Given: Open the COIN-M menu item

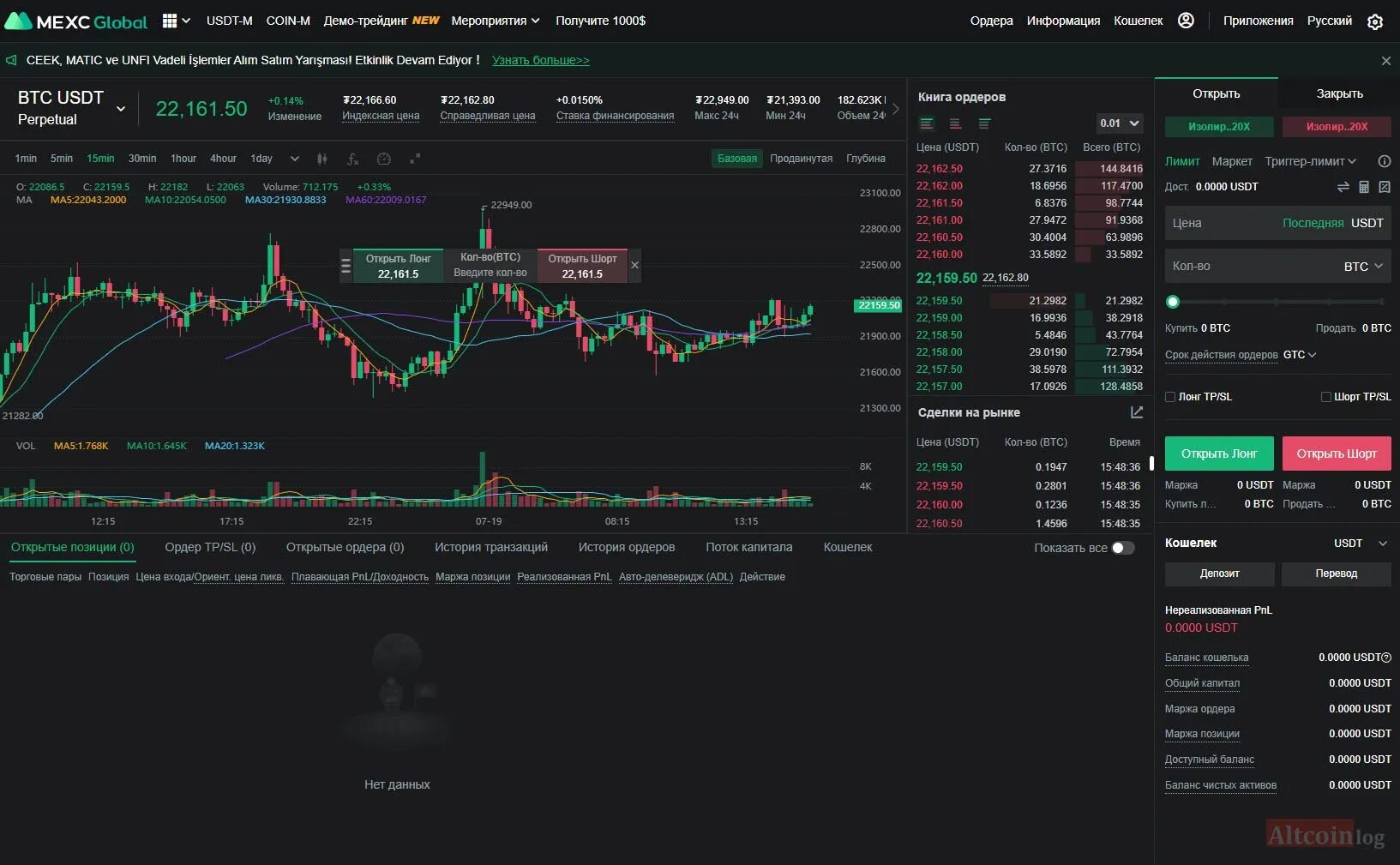Looking at the screenshot, I should click(x=288, y=21).
